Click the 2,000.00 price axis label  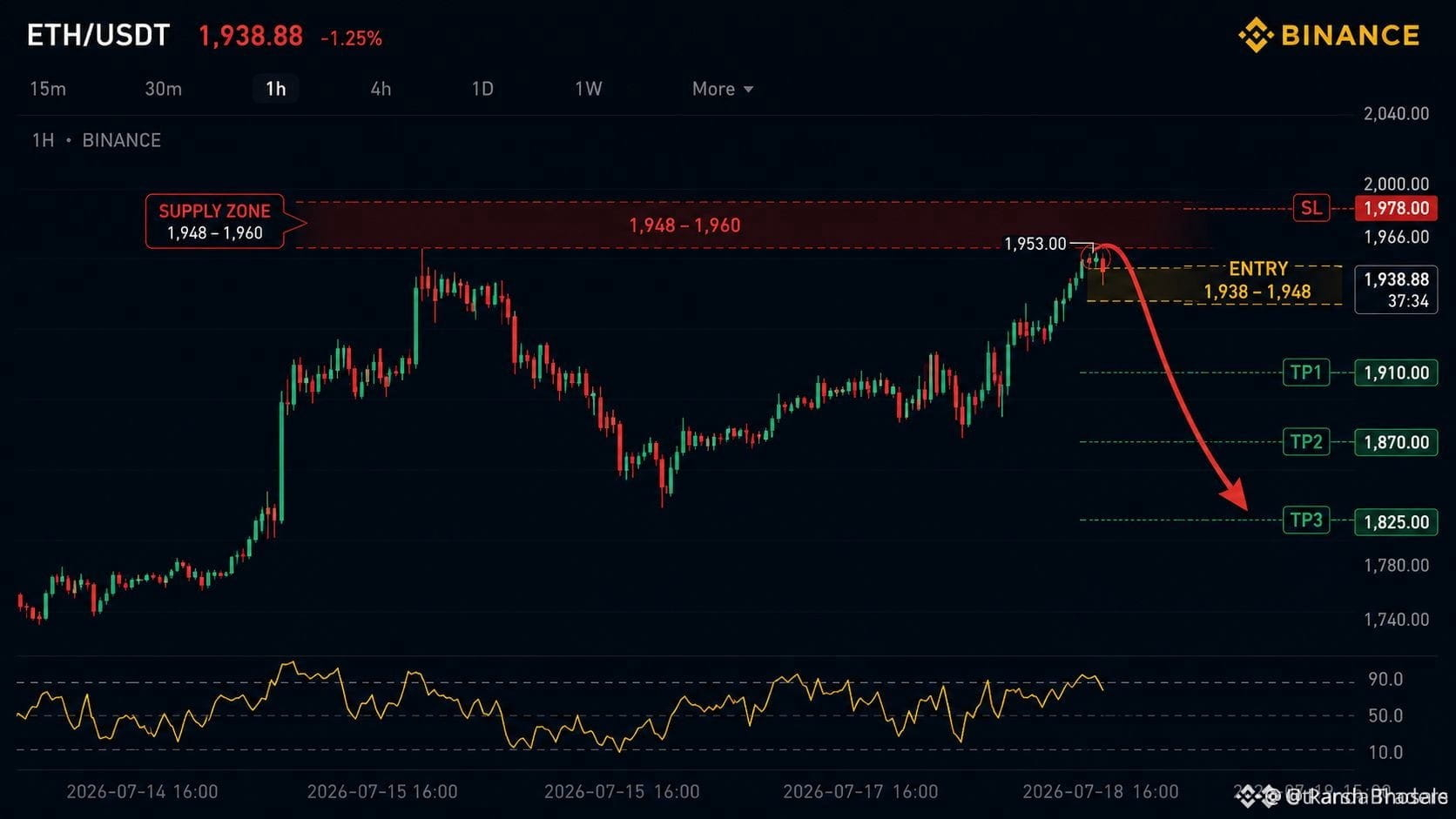click(1396, 184)
